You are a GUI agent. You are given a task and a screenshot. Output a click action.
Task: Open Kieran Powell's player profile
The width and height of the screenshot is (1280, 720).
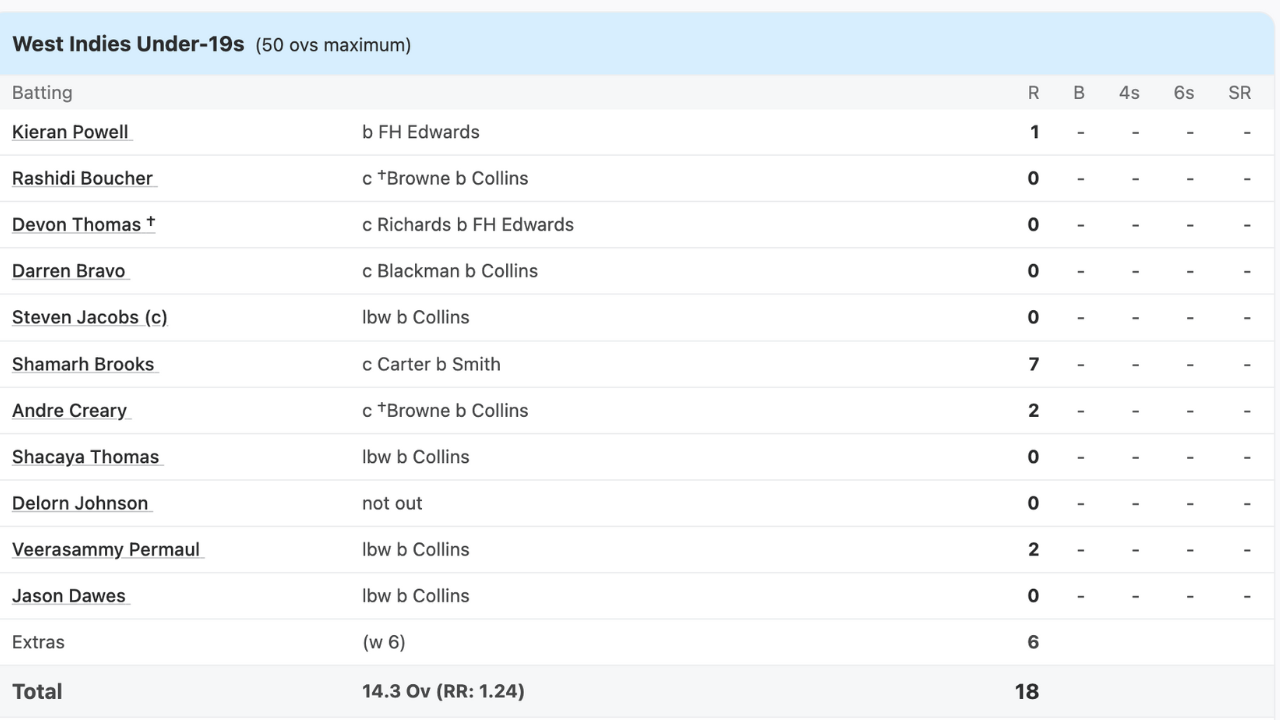(70, 132)
